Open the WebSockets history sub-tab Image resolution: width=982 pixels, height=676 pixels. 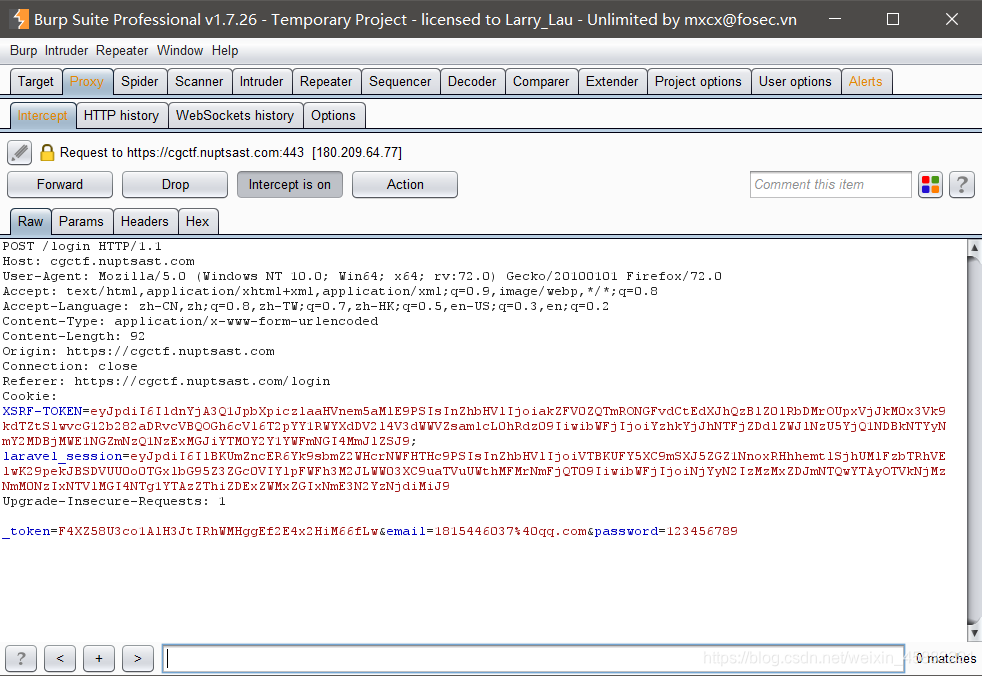[x=235, y=116]
